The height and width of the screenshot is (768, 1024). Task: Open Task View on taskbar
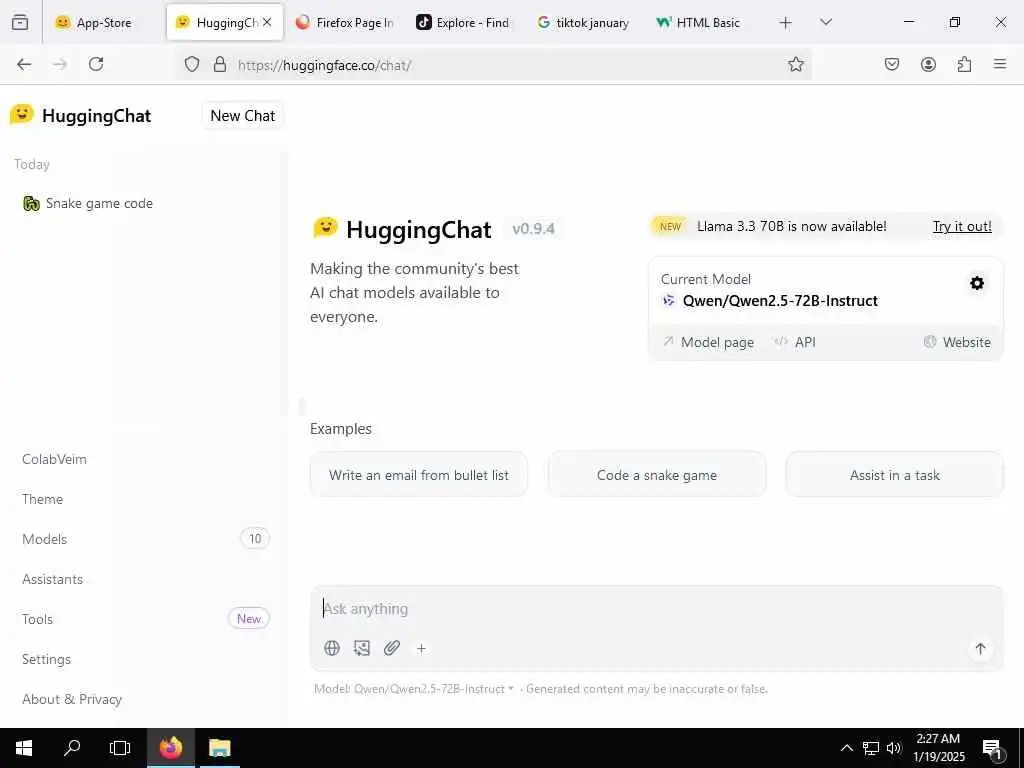click(120, 748)
